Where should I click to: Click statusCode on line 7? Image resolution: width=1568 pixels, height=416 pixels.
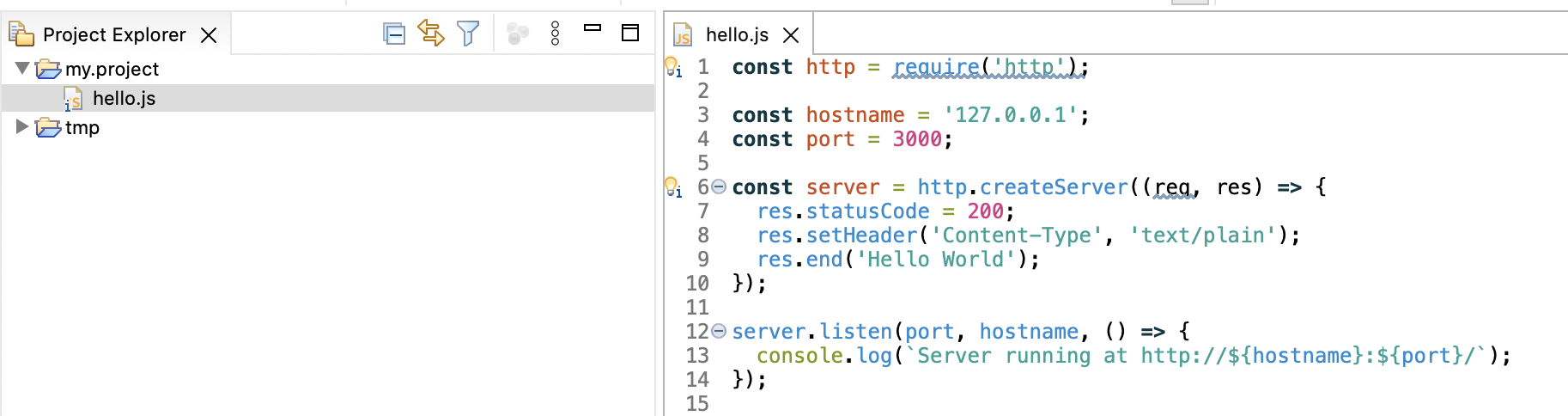pyautogui.click(x=867, y=211)
